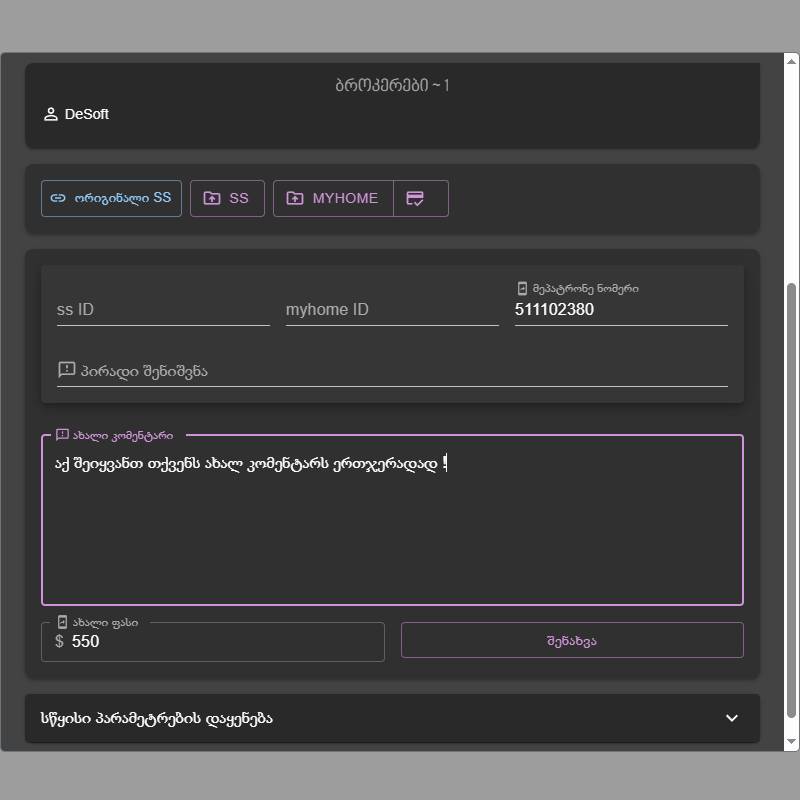Click the scrollbar down arrow
The image size is (800, 800).
click(x=792, y=741)
